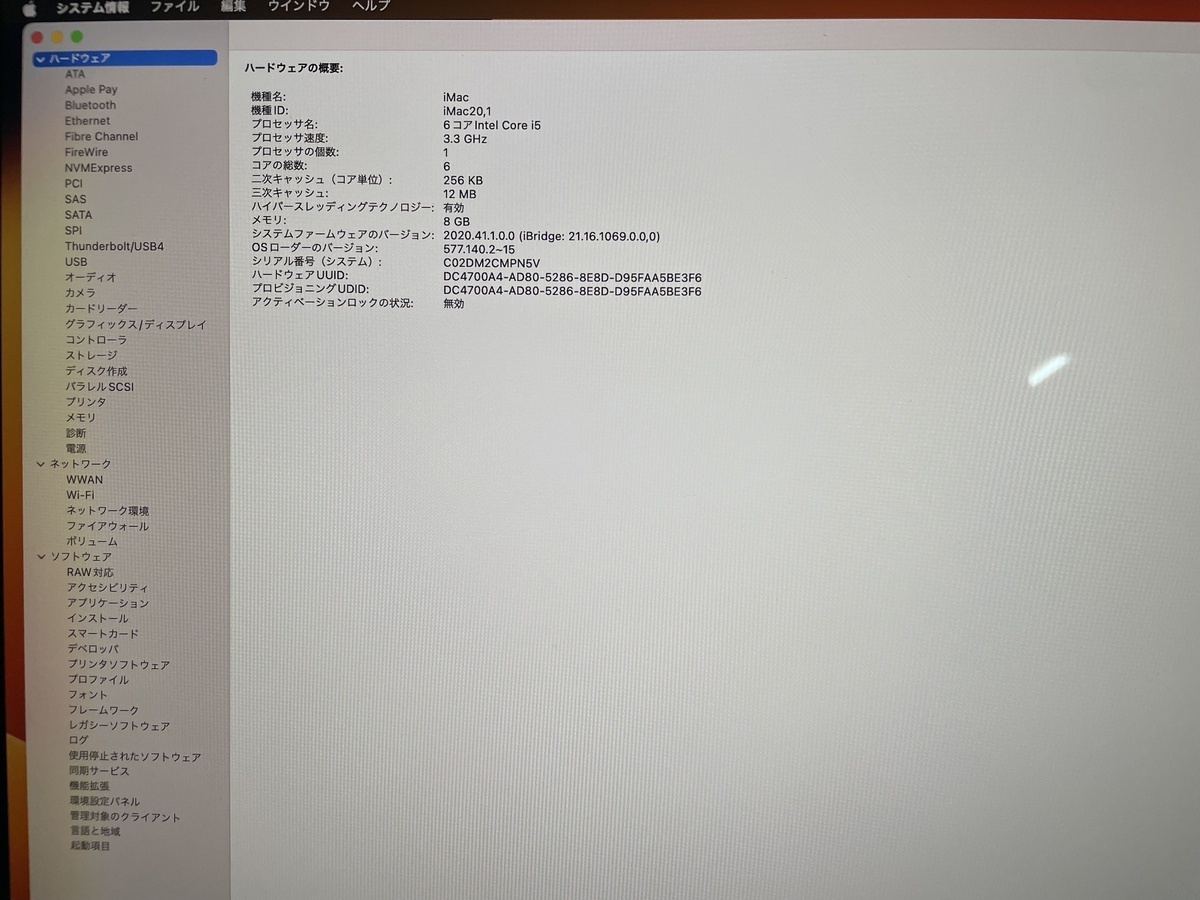The width and height of the screenshot is (1200, 900).
Task: Select ディスク作成 in the sidebar
Action: [97, 371]
